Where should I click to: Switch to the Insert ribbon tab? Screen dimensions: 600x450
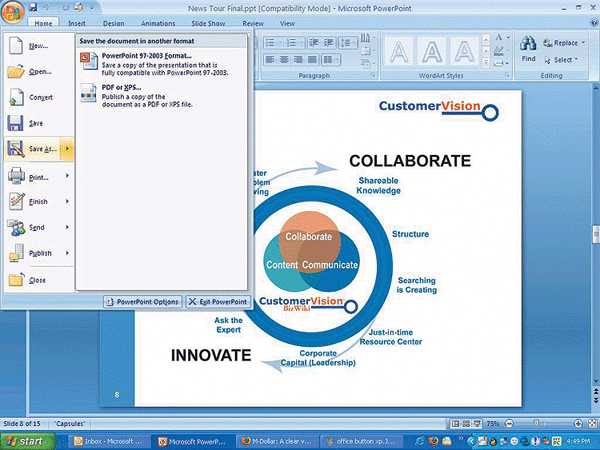tap(77, 23)
